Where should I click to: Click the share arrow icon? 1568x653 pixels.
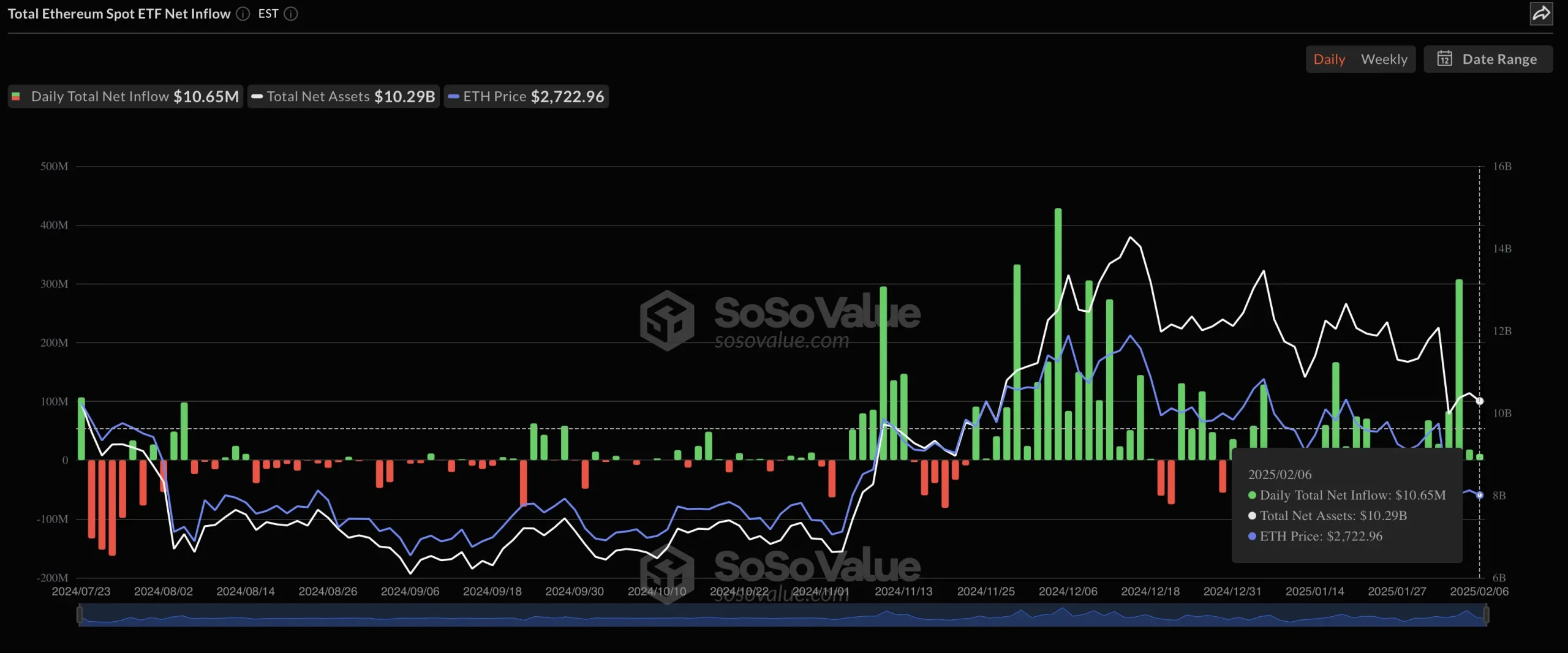tap(1541, 13)
